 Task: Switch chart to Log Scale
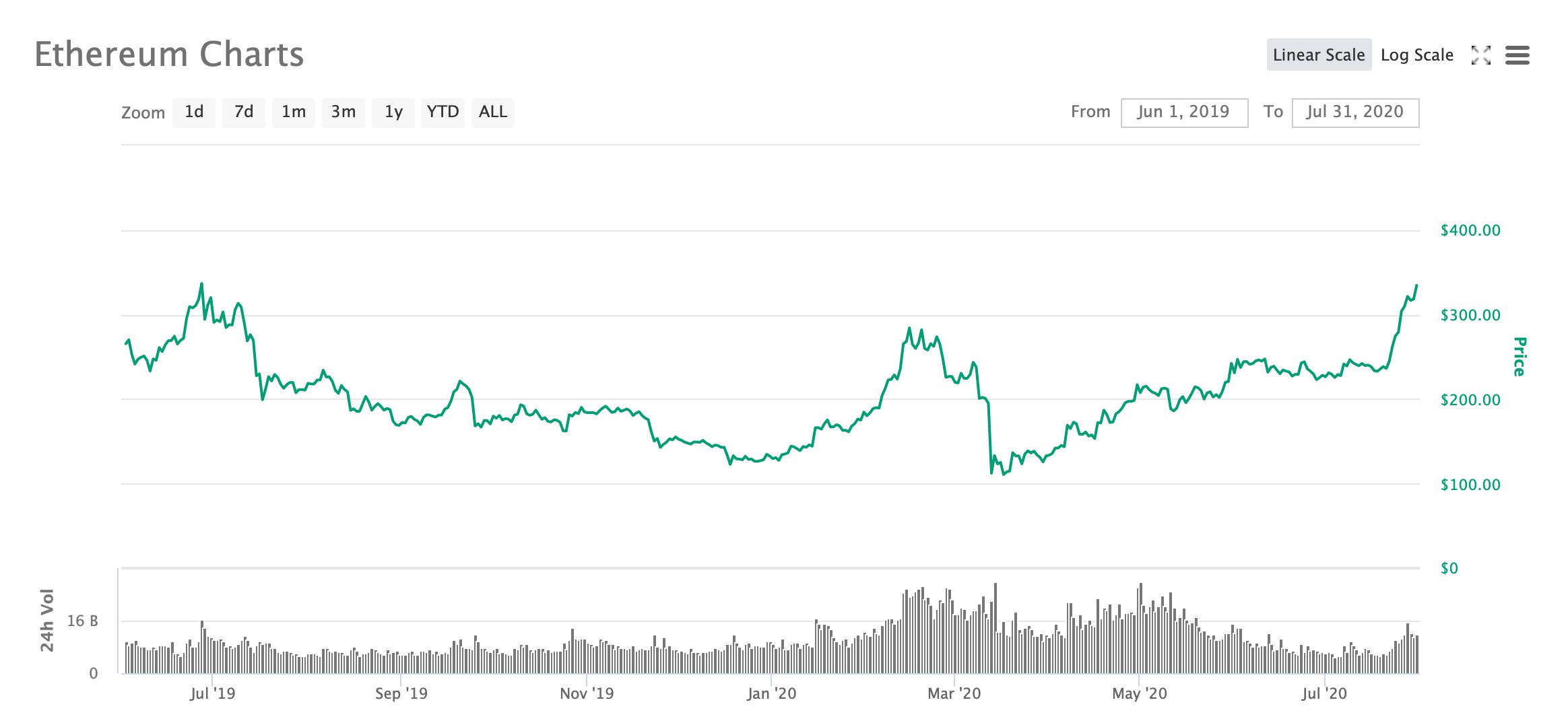1416,55
